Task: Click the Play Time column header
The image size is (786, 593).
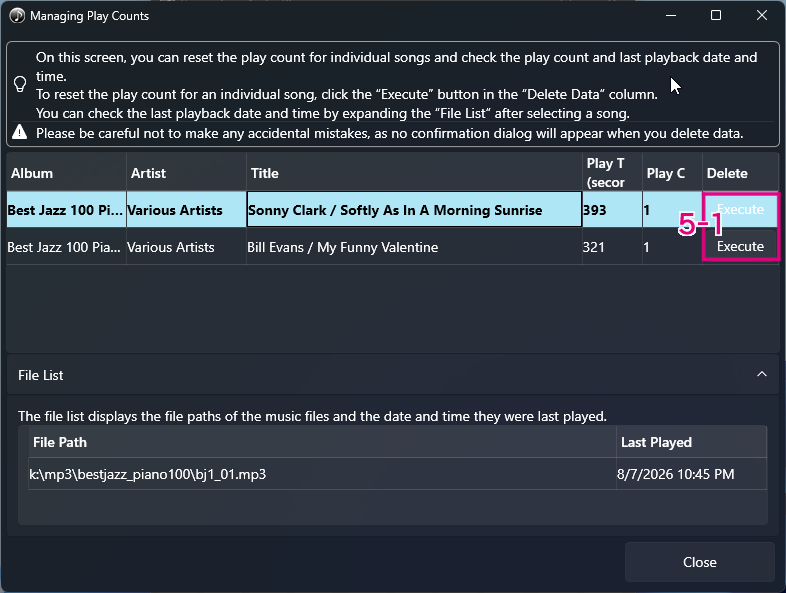Action: (612, 173)
